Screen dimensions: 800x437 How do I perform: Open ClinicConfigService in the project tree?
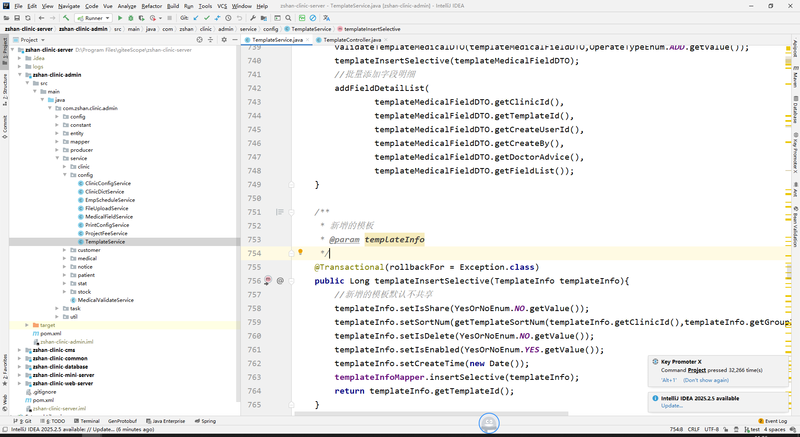coord(107,183)
